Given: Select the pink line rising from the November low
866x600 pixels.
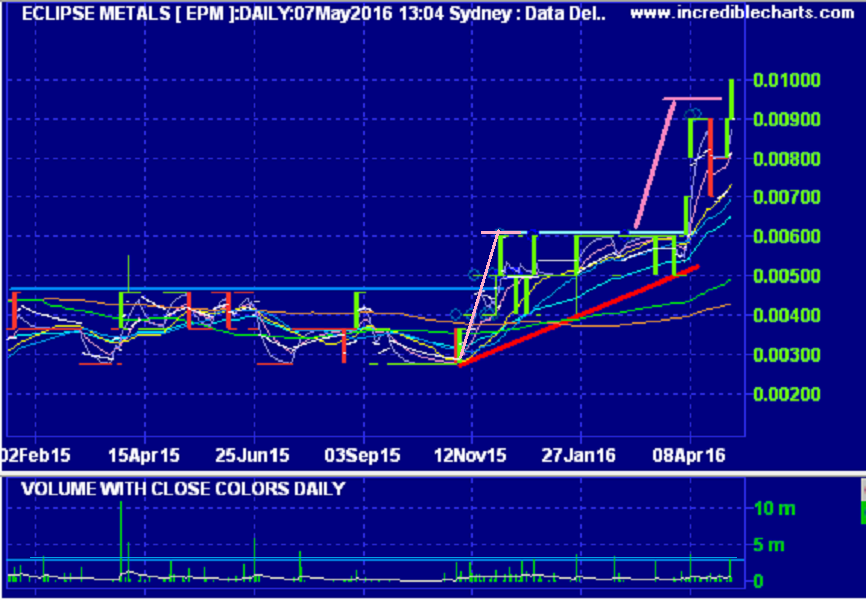Looking at the screenshot, I should [x=478, y=297].
